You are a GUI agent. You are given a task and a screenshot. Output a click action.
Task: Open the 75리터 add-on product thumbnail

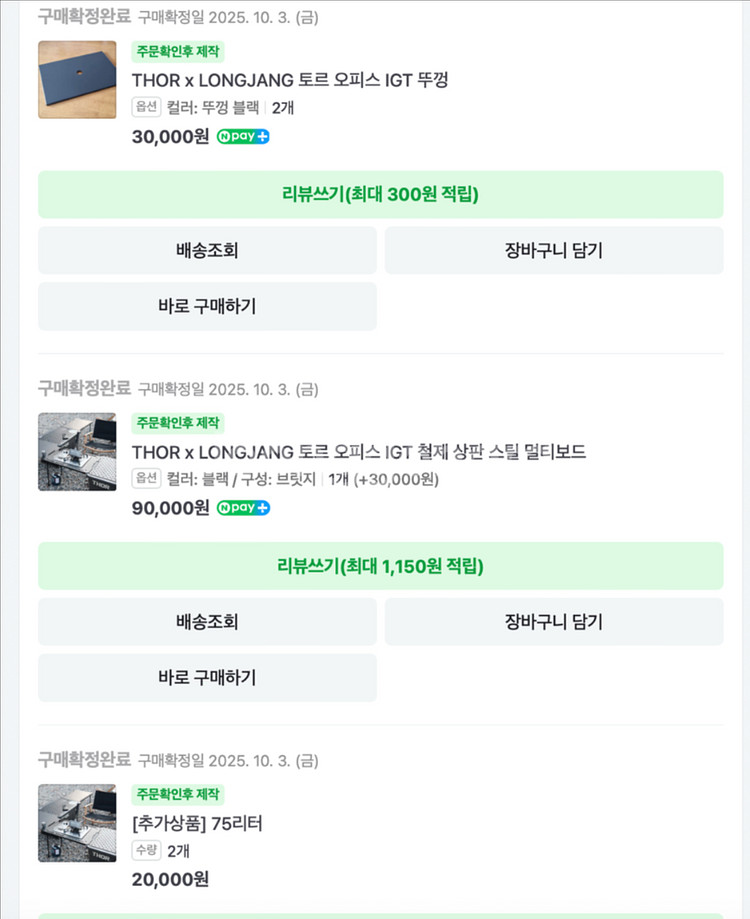coord(77,823)
